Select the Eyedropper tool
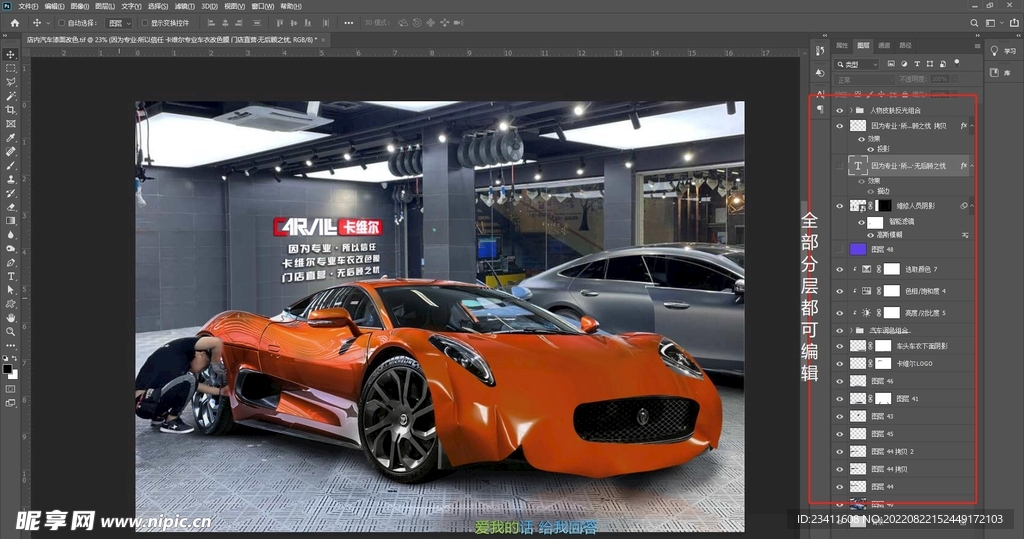 [x=10, y=137]
